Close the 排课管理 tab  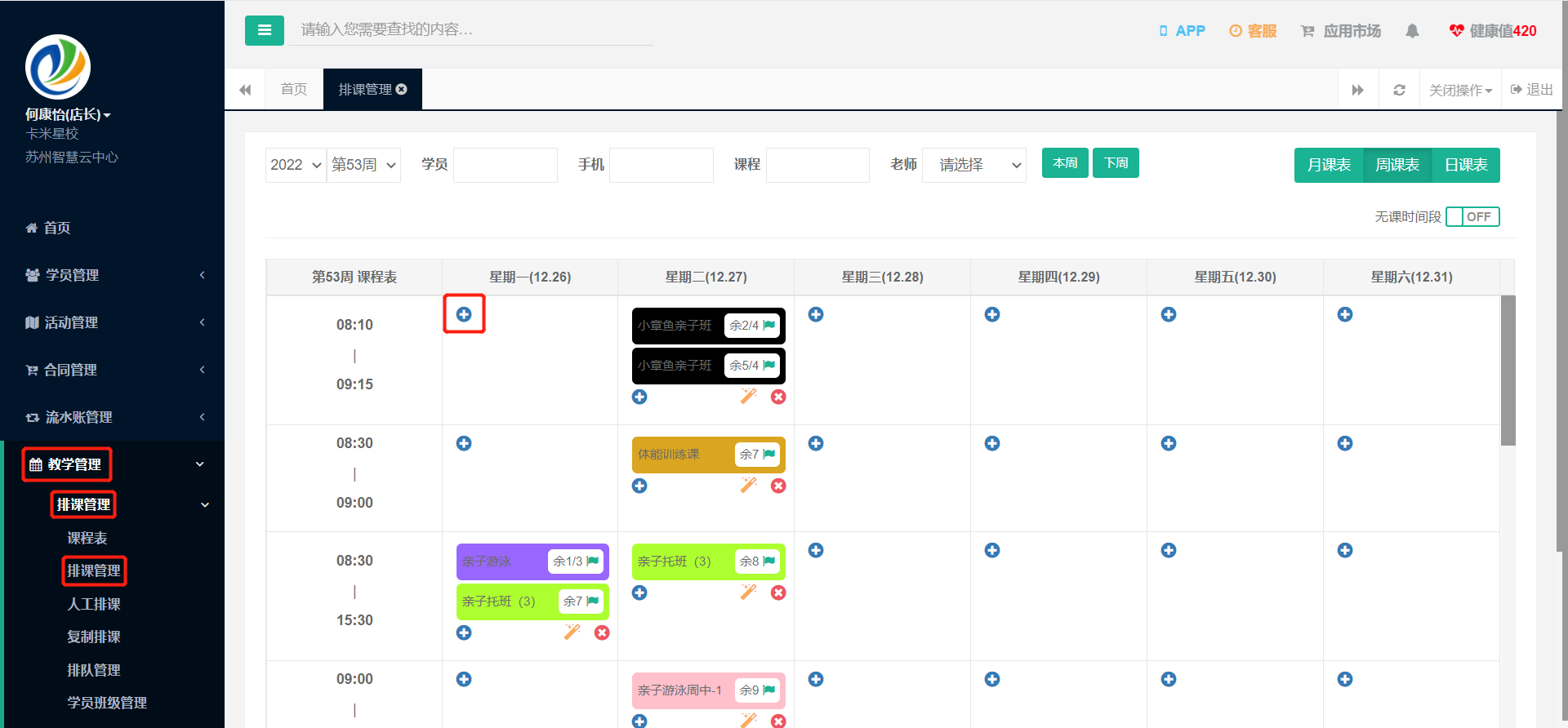[x=402, y=89]
